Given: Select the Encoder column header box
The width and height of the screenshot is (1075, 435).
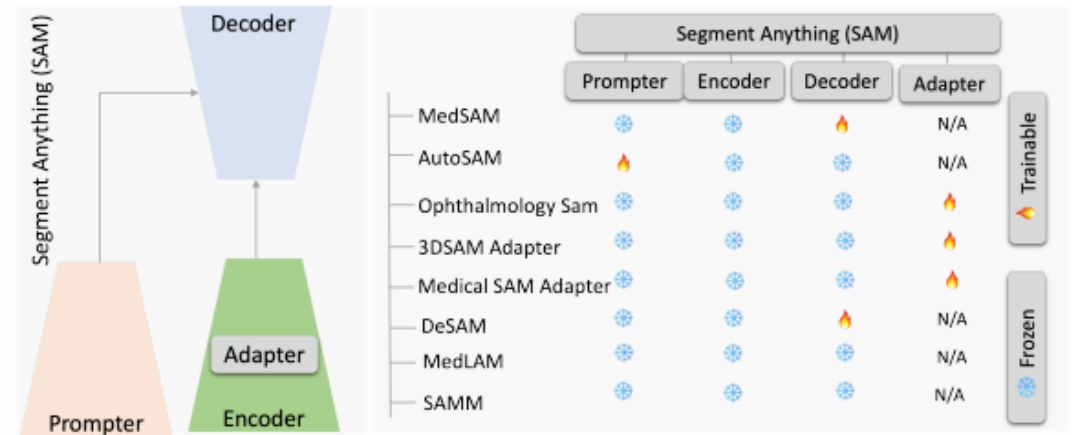Looking at the screenshot, I should pos(733,82).
